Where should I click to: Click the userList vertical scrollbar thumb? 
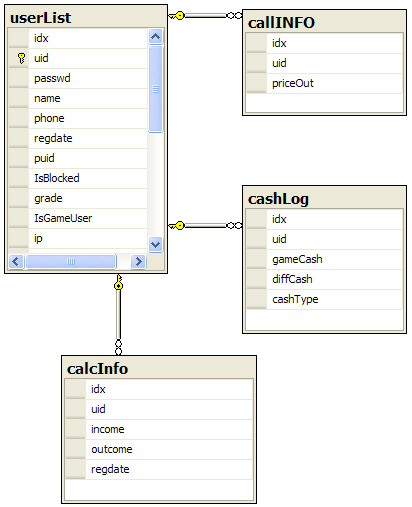tap(155, 89)
